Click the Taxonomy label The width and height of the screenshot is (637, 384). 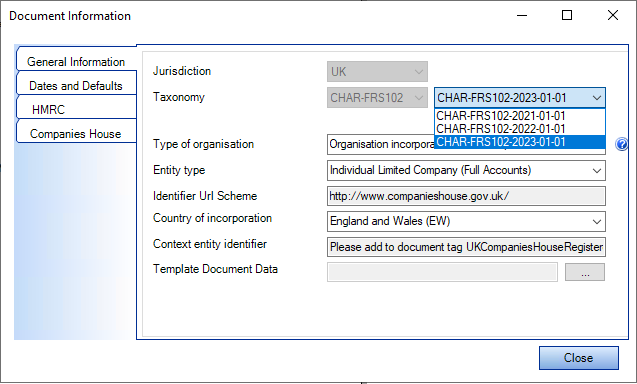[x=179, y=97]
